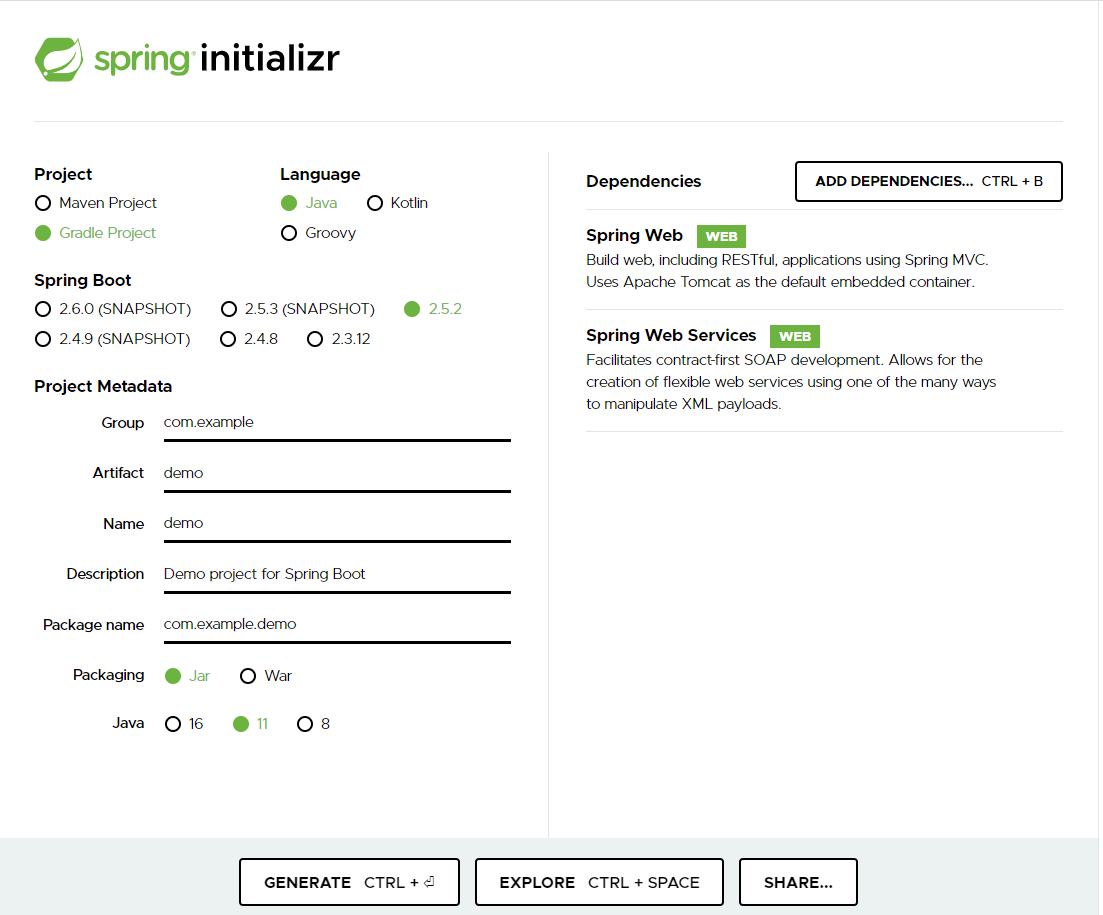Click the 'initializr' title text

[270, 58]
